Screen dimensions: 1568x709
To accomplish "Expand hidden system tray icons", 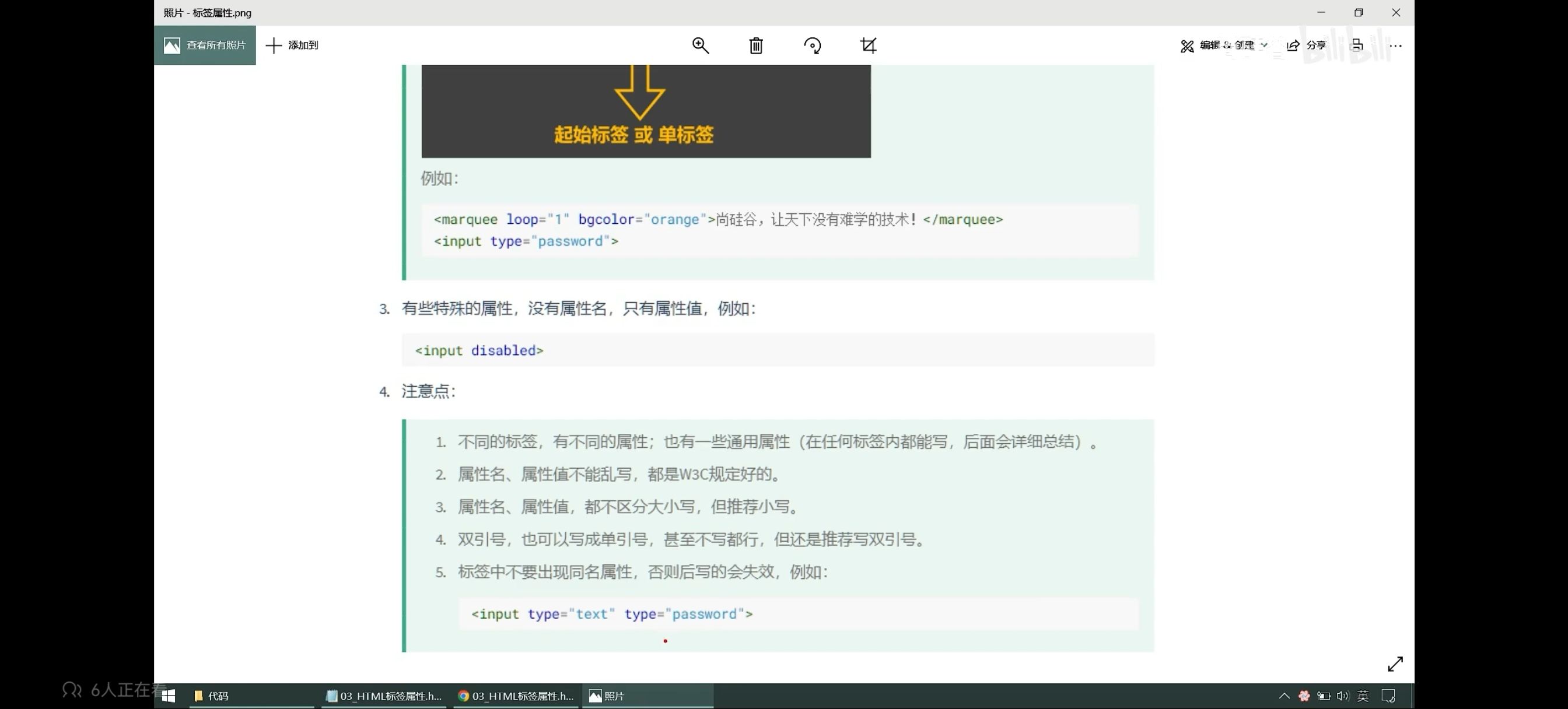I will pyautogui.click(x=1284, y=696).
